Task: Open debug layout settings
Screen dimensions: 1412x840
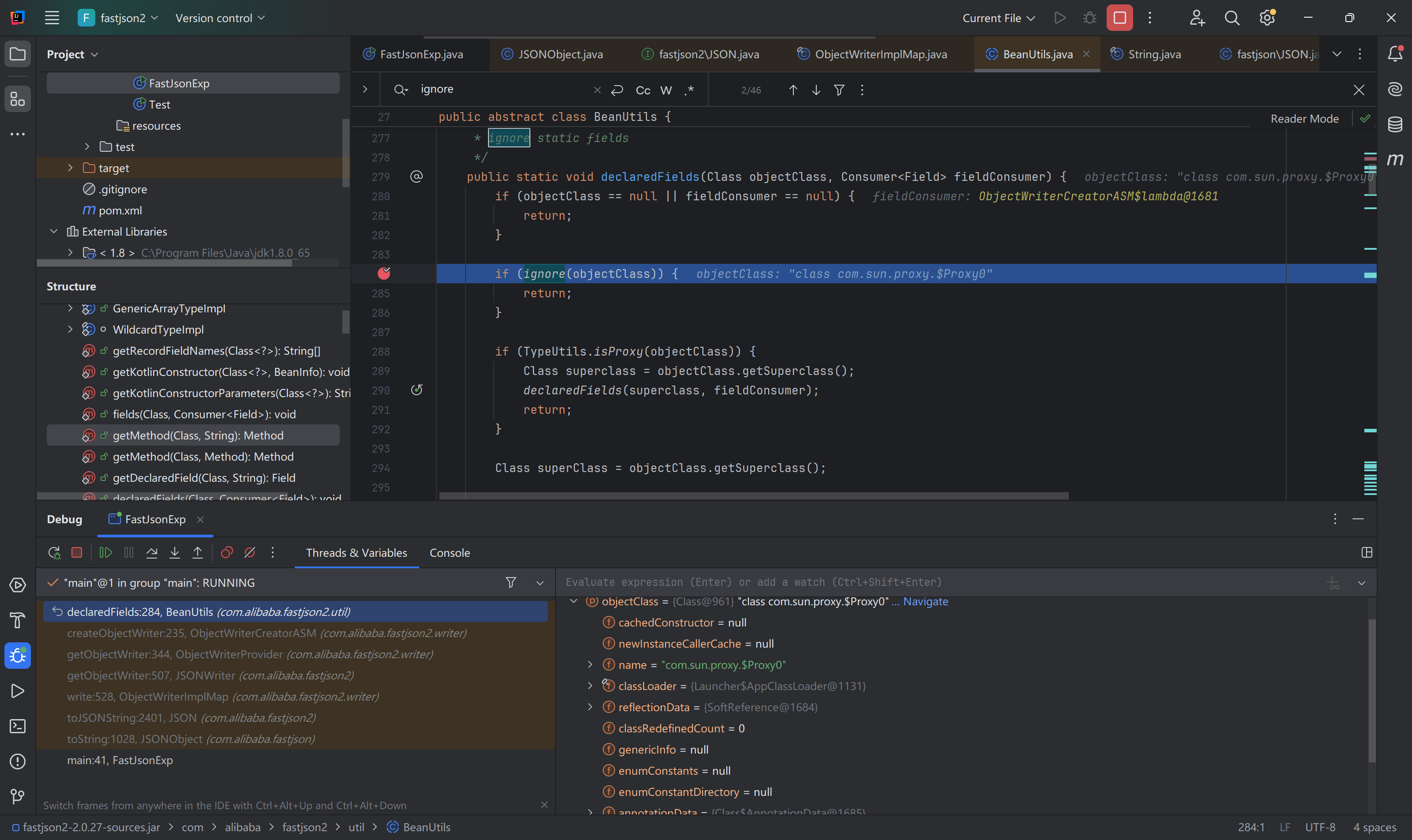Action: coord(1367,553)
